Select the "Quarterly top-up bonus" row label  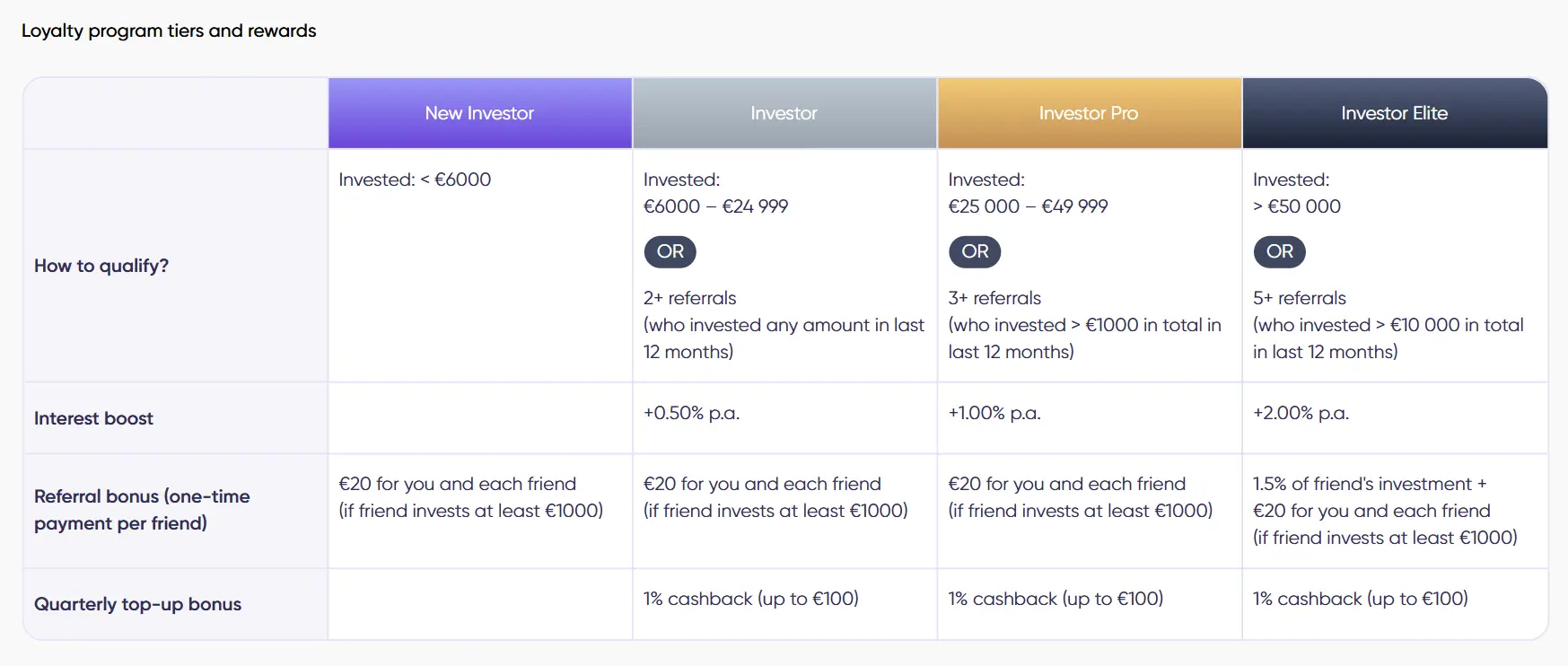[x=137, y=604]
